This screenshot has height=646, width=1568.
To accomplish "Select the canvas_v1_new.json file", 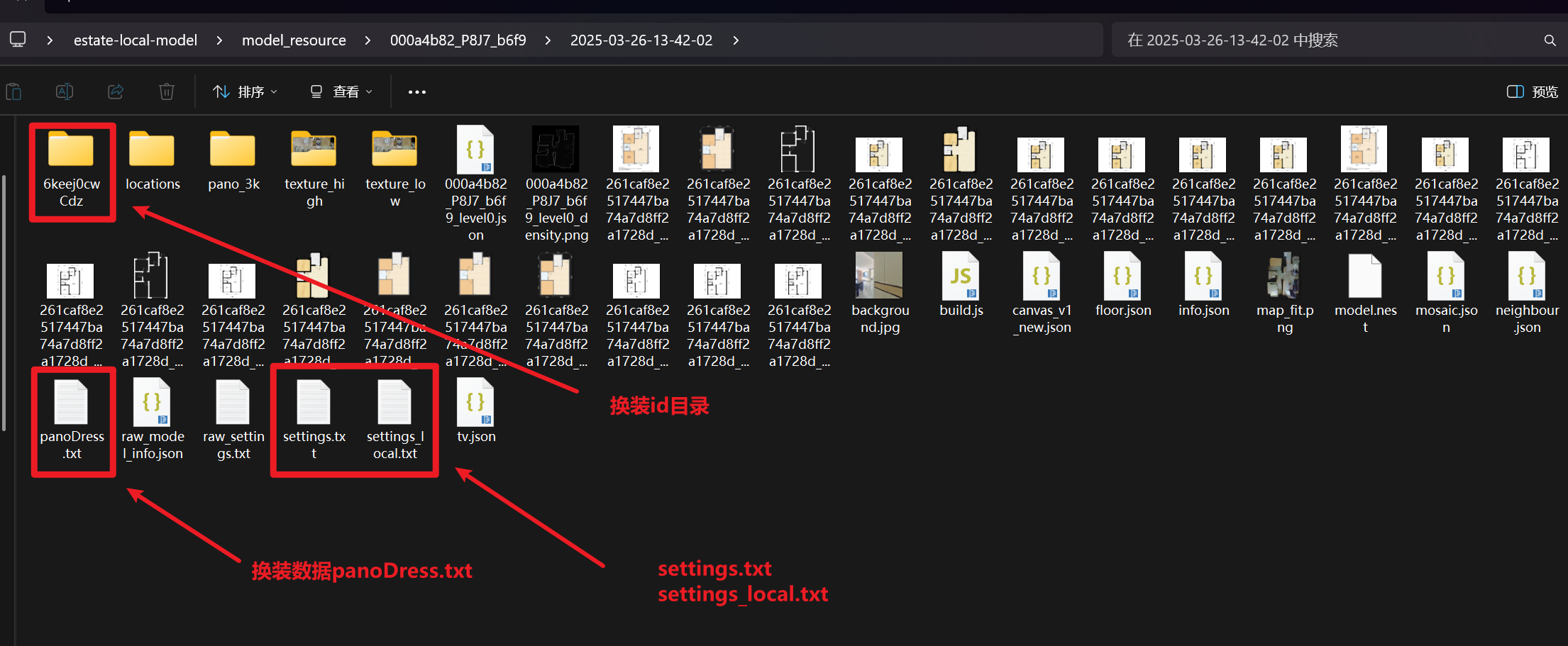I will pyautogui.click(x=1042, y=294).
